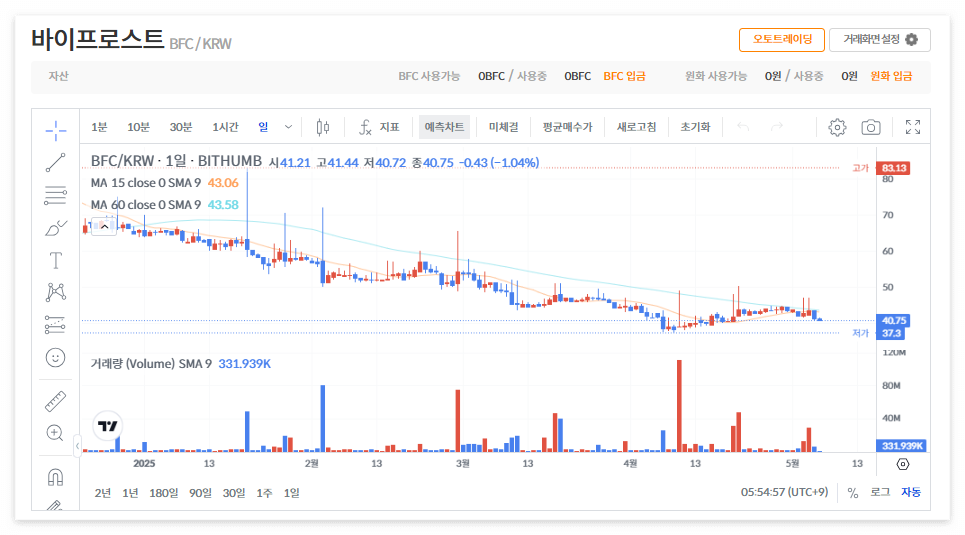Collapse the drawing toolbar side arrow
This screenshot has width=965, height=535.
(x=77, y=445)
